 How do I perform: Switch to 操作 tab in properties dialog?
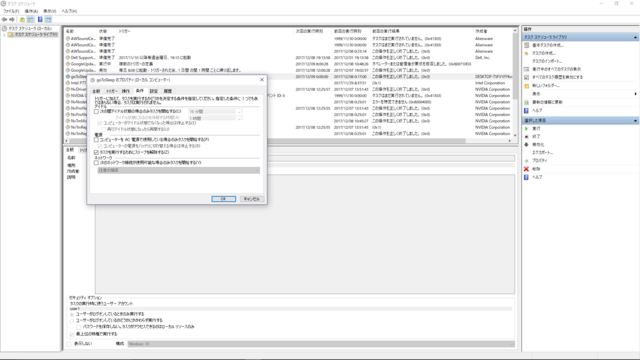click(126, 91)
